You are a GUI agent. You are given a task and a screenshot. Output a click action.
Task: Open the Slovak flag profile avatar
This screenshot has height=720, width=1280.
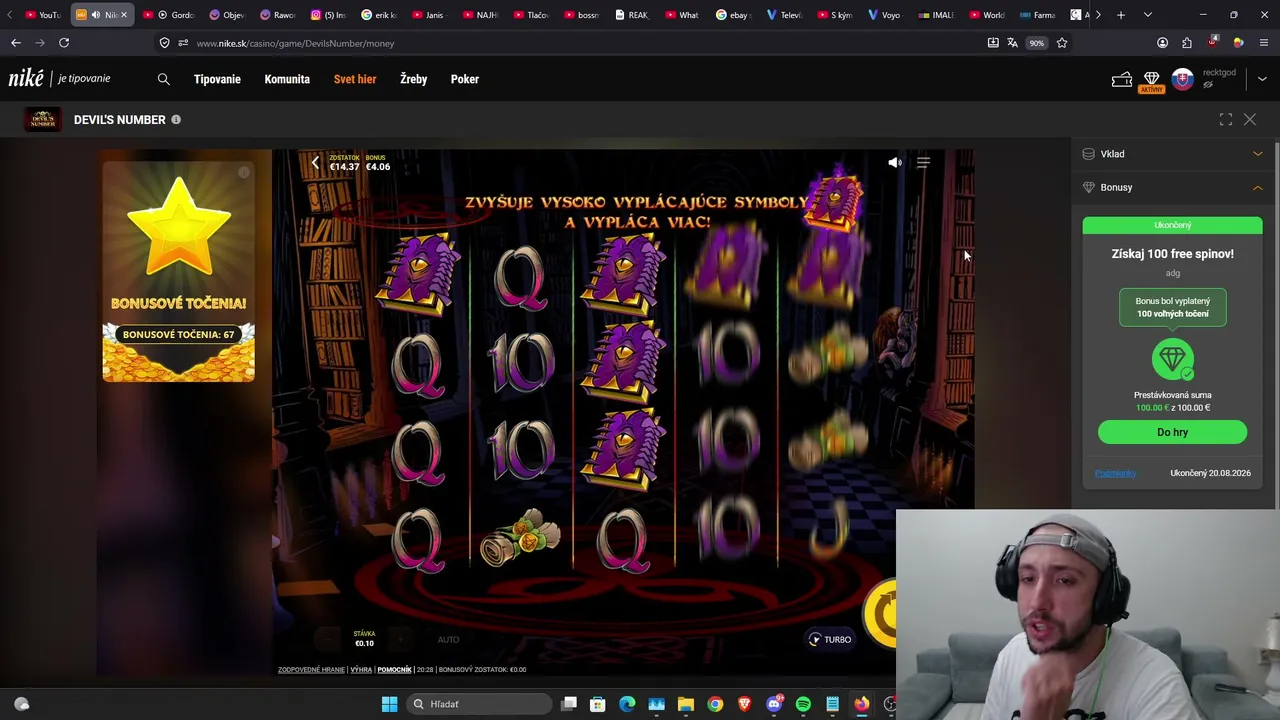coord(1183,80)
